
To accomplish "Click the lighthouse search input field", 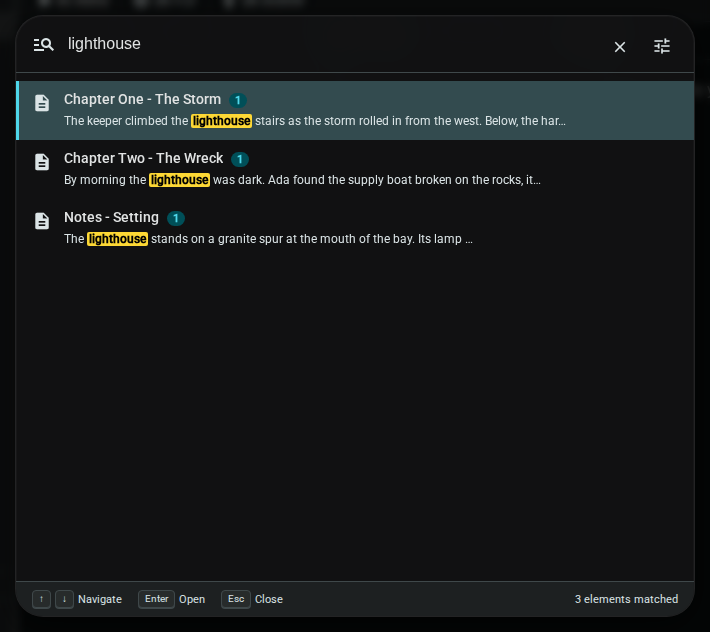I will coord(335,44).
